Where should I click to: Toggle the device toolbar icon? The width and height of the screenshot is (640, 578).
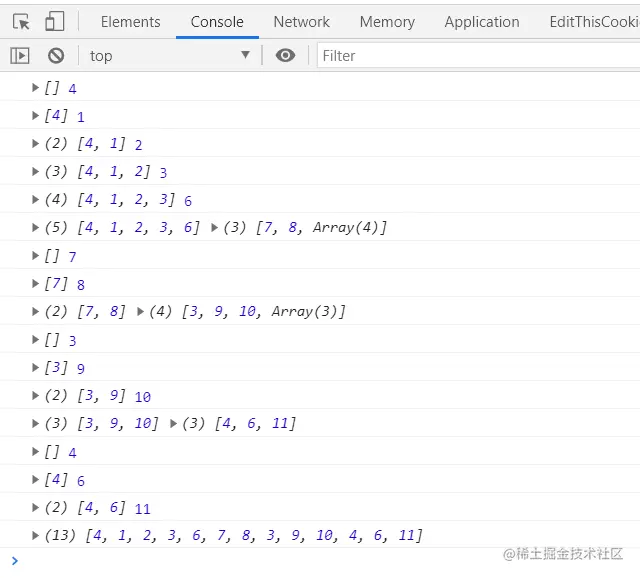point(54,22)
